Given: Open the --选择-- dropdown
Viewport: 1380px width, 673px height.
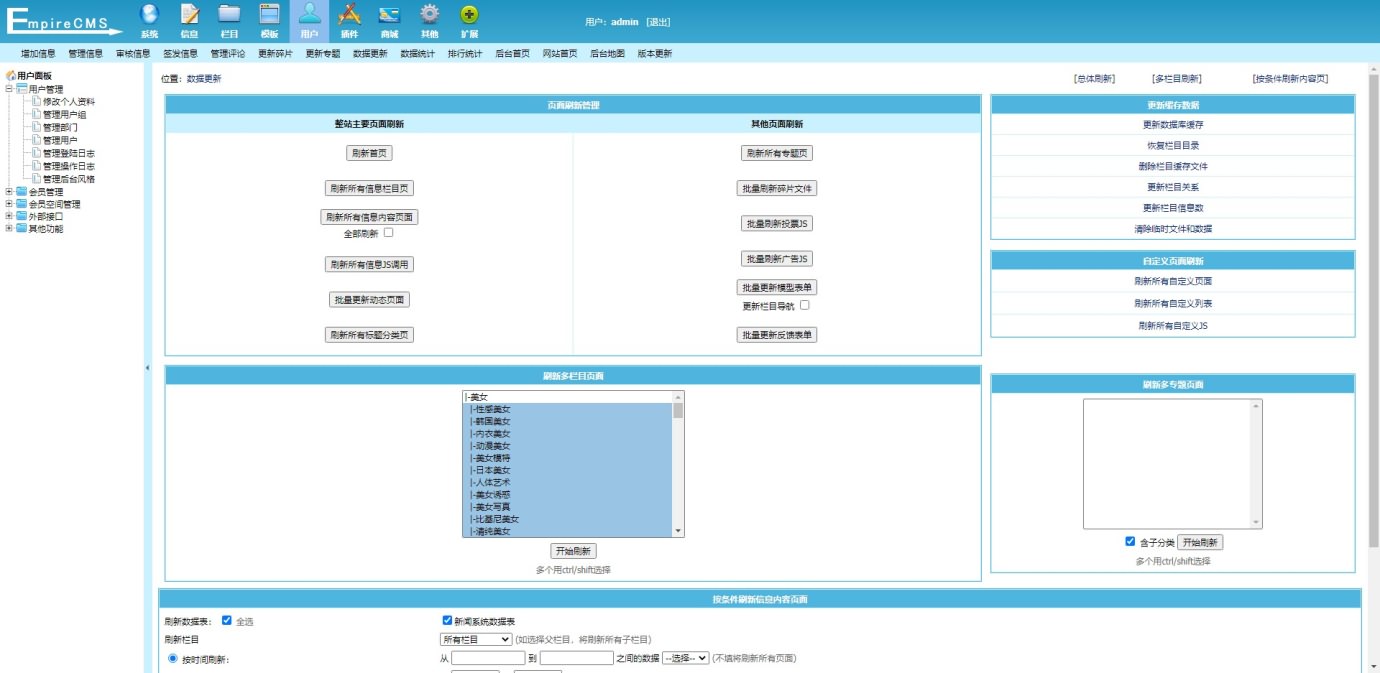Looking at the screenshot, I should pyautogui.click(x=686, y=658).
